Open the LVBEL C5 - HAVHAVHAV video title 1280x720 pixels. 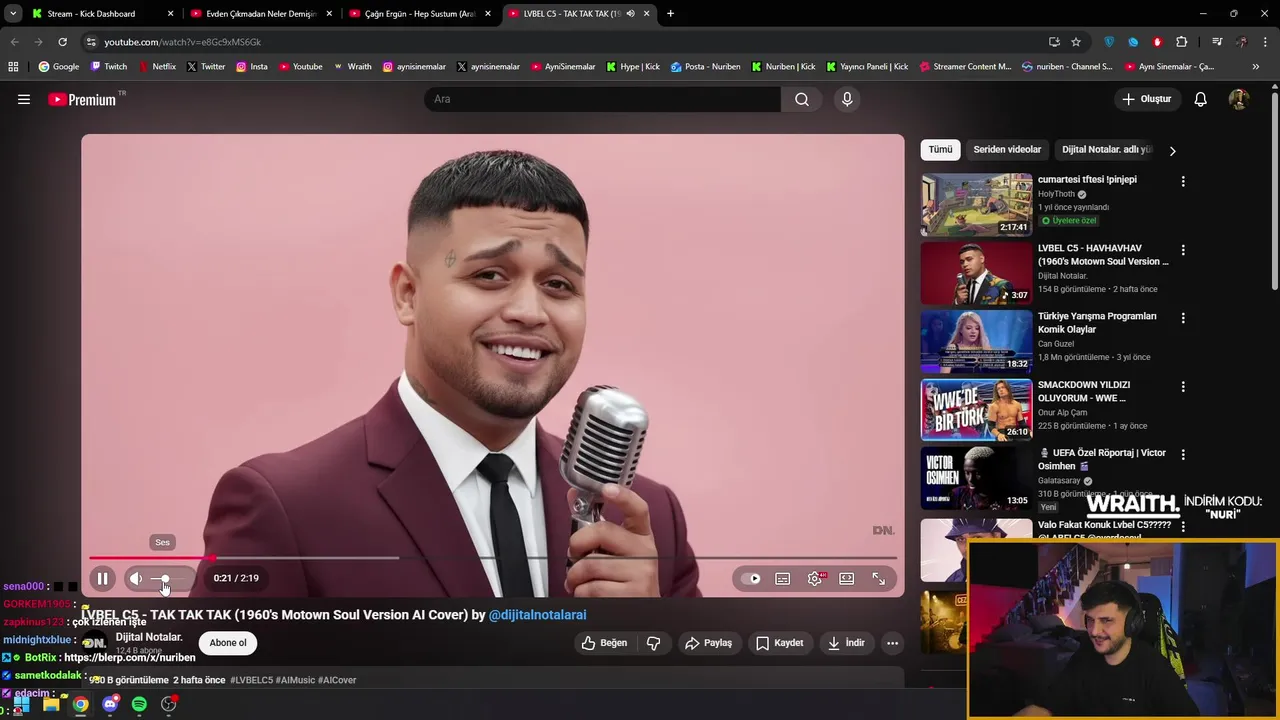tap(1103, 255)
